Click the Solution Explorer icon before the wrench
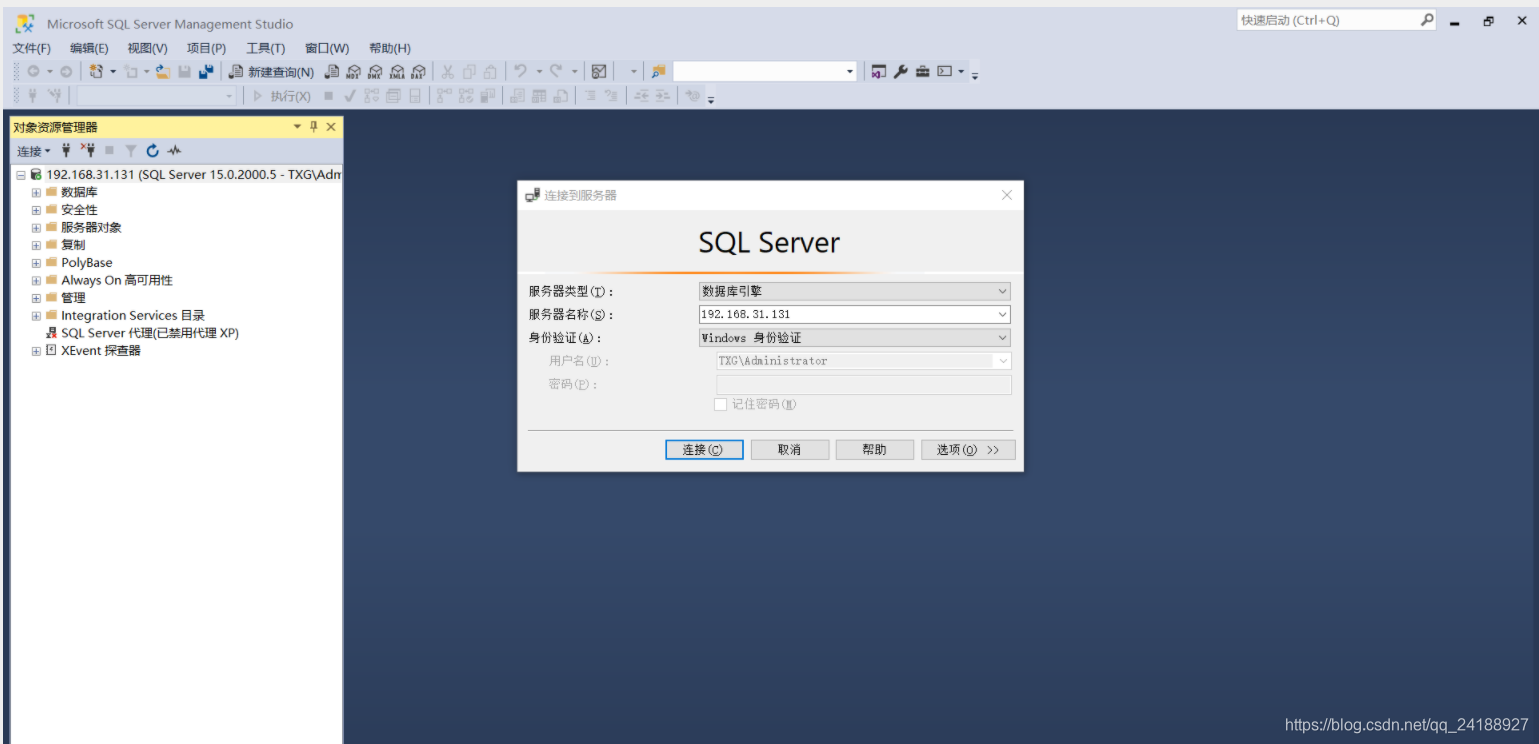This screenshot has width=1539, height=744. [878, 72]
